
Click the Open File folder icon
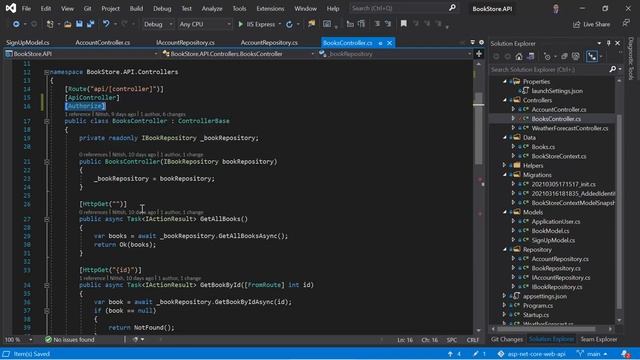coord(68,24)
